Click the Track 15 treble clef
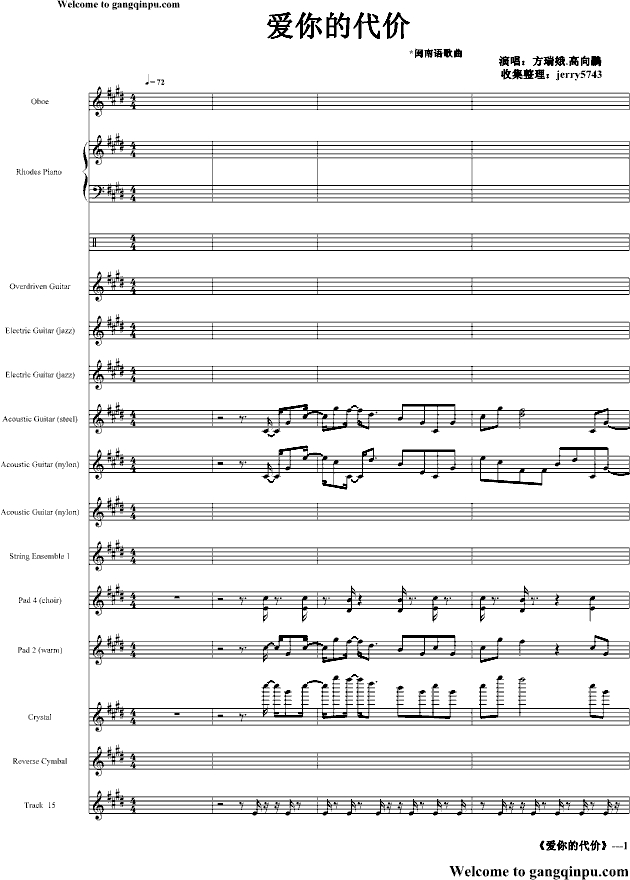 [x=98, y=806]
